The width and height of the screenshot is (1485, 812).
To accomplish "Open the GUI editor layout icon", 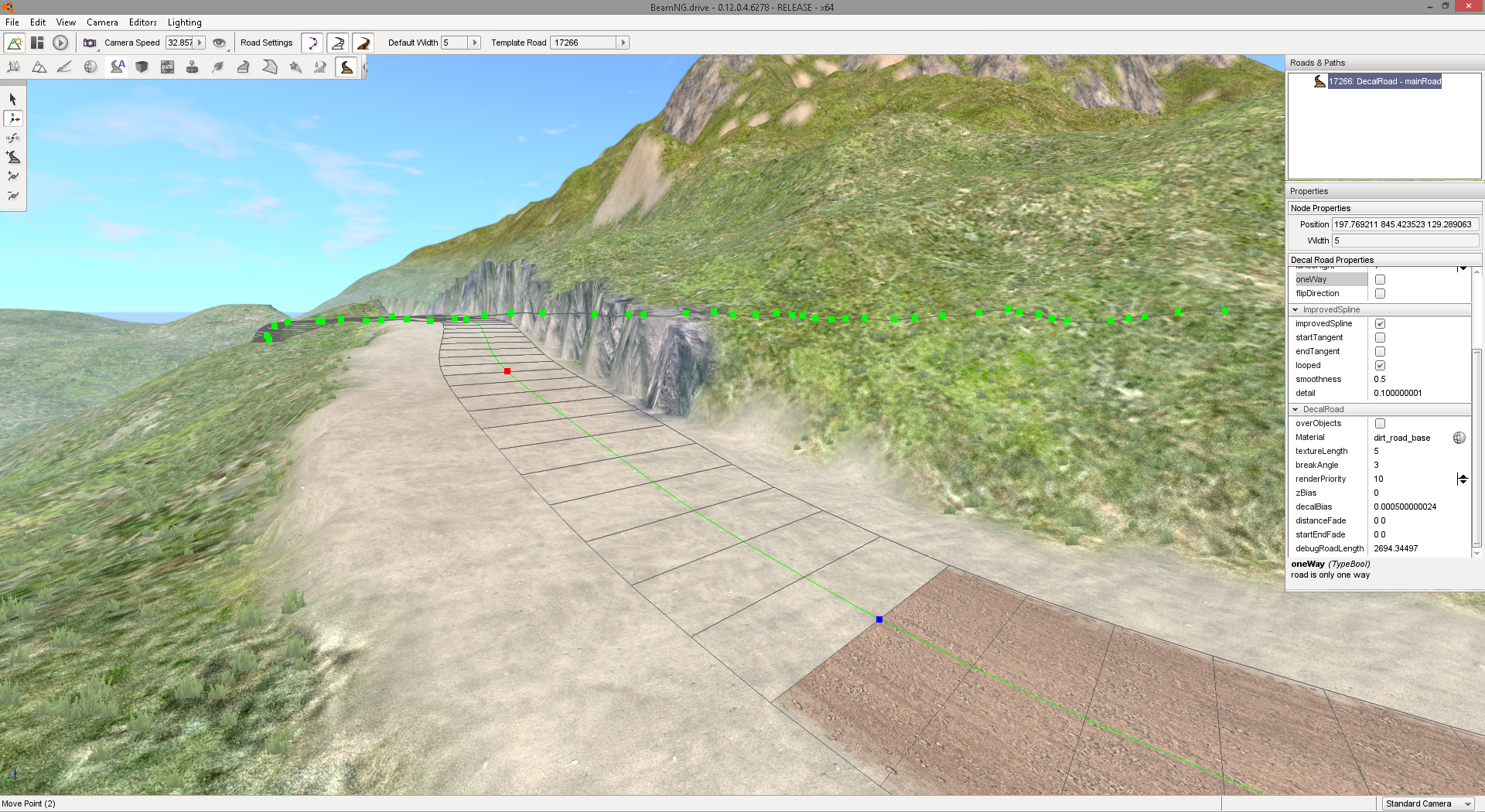I will (37, 43).
